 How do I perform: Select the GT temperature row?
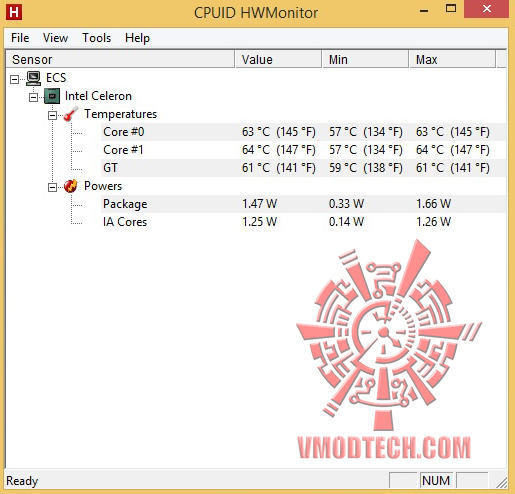tap(303, 168)
